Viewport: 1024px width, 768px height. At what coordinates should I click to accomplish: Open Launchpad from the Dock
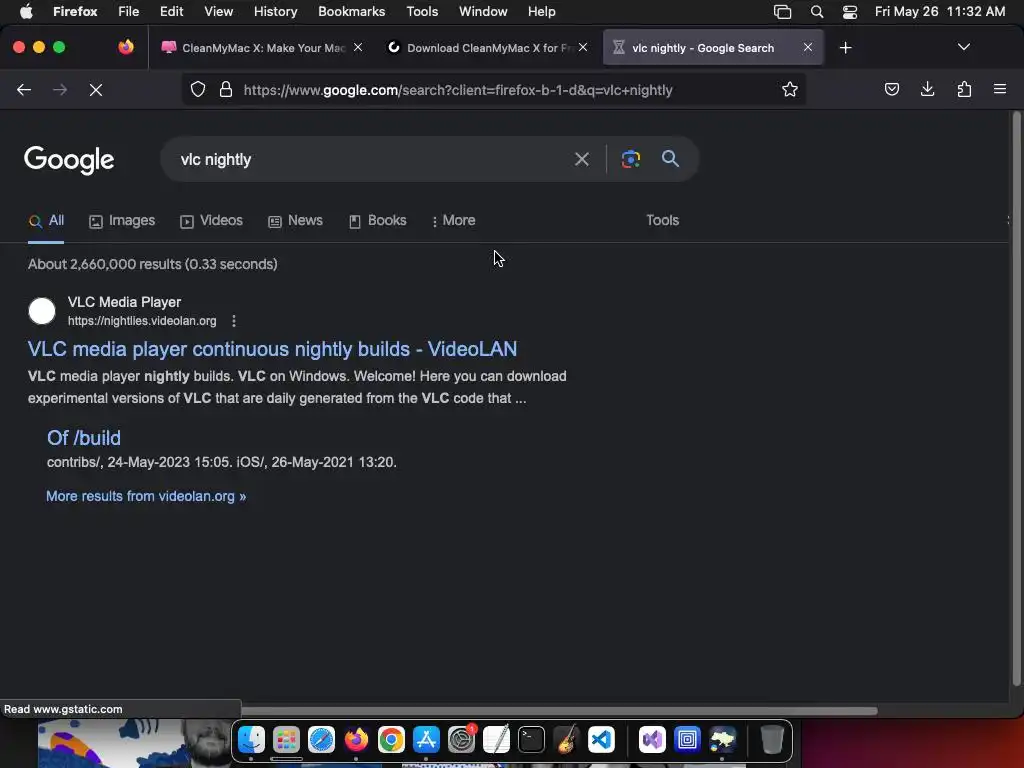point(286,739)
